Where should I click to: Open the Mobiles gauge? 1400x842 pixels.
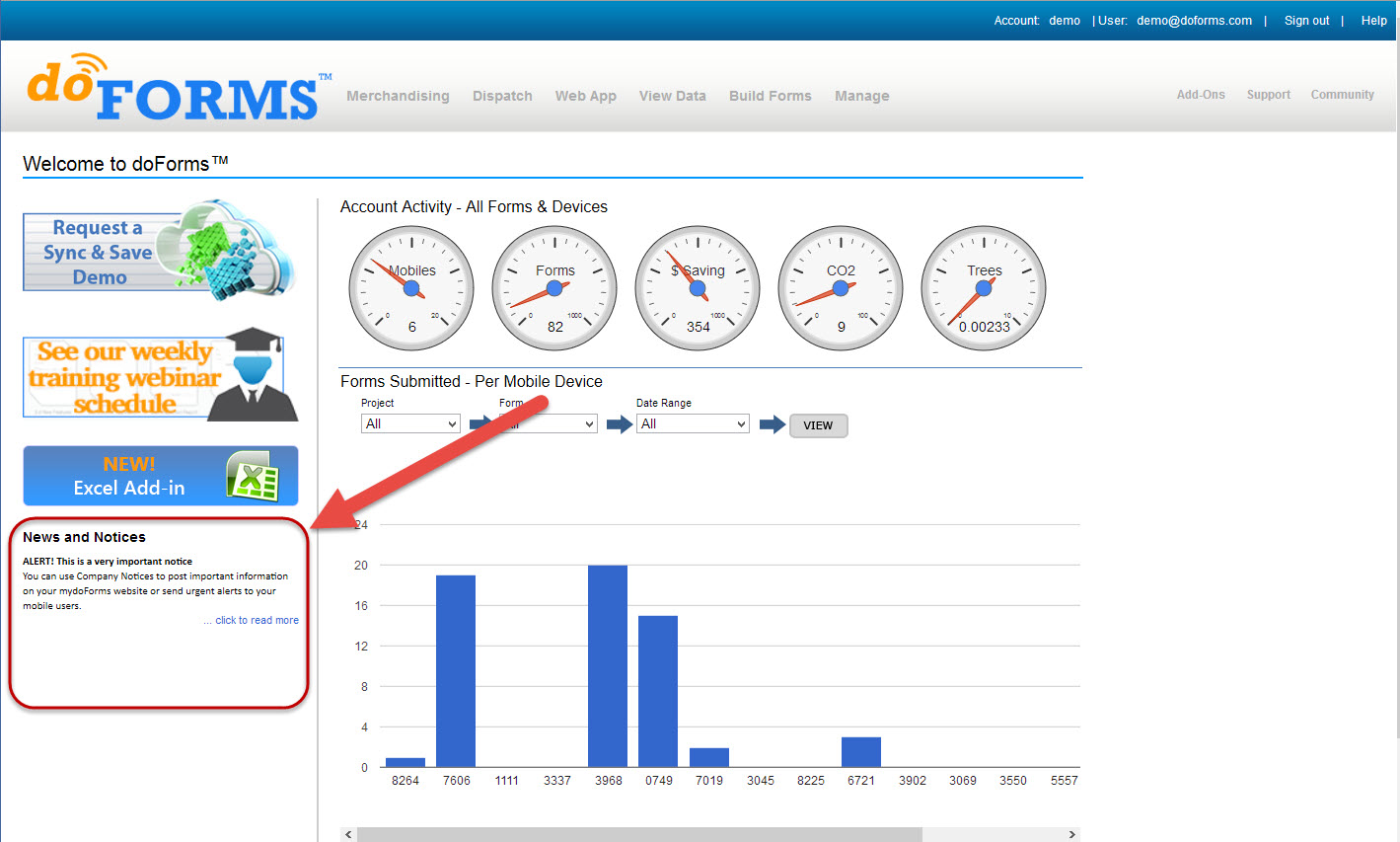click(411, 288)
